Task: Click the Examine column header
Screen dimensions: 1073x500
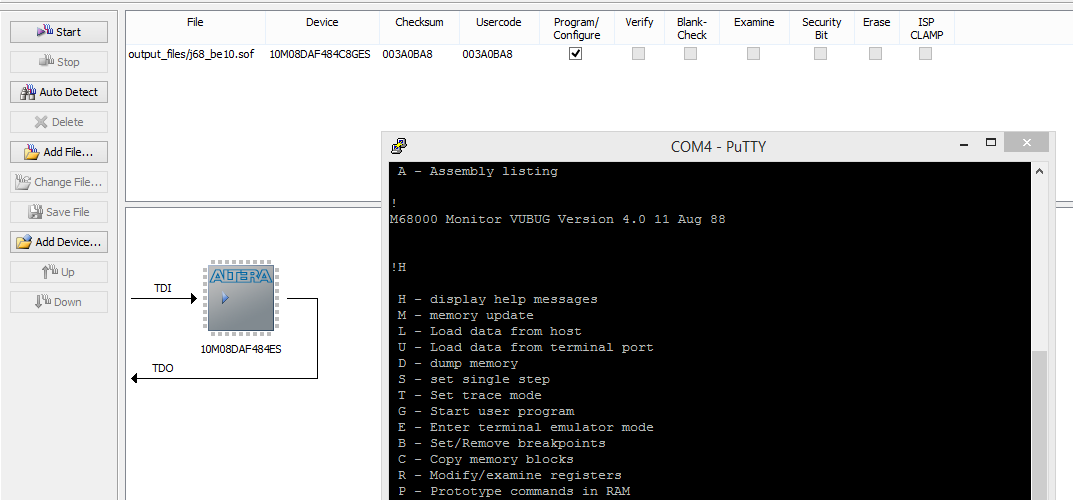Action: coord(754,28)
